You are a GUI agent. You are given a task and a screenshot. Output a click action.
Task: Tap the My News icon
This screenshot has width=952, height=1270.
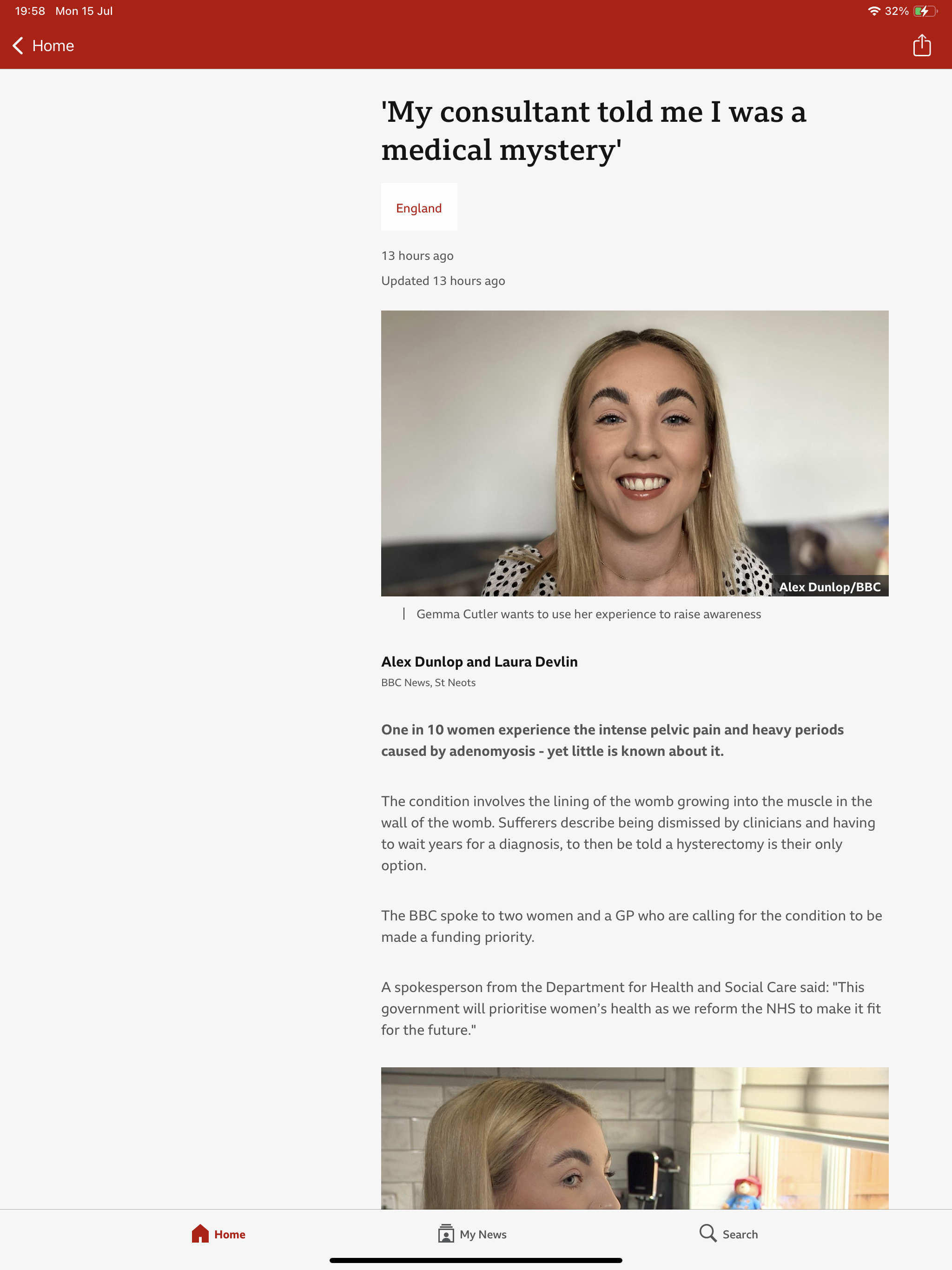pos(446,1233)
